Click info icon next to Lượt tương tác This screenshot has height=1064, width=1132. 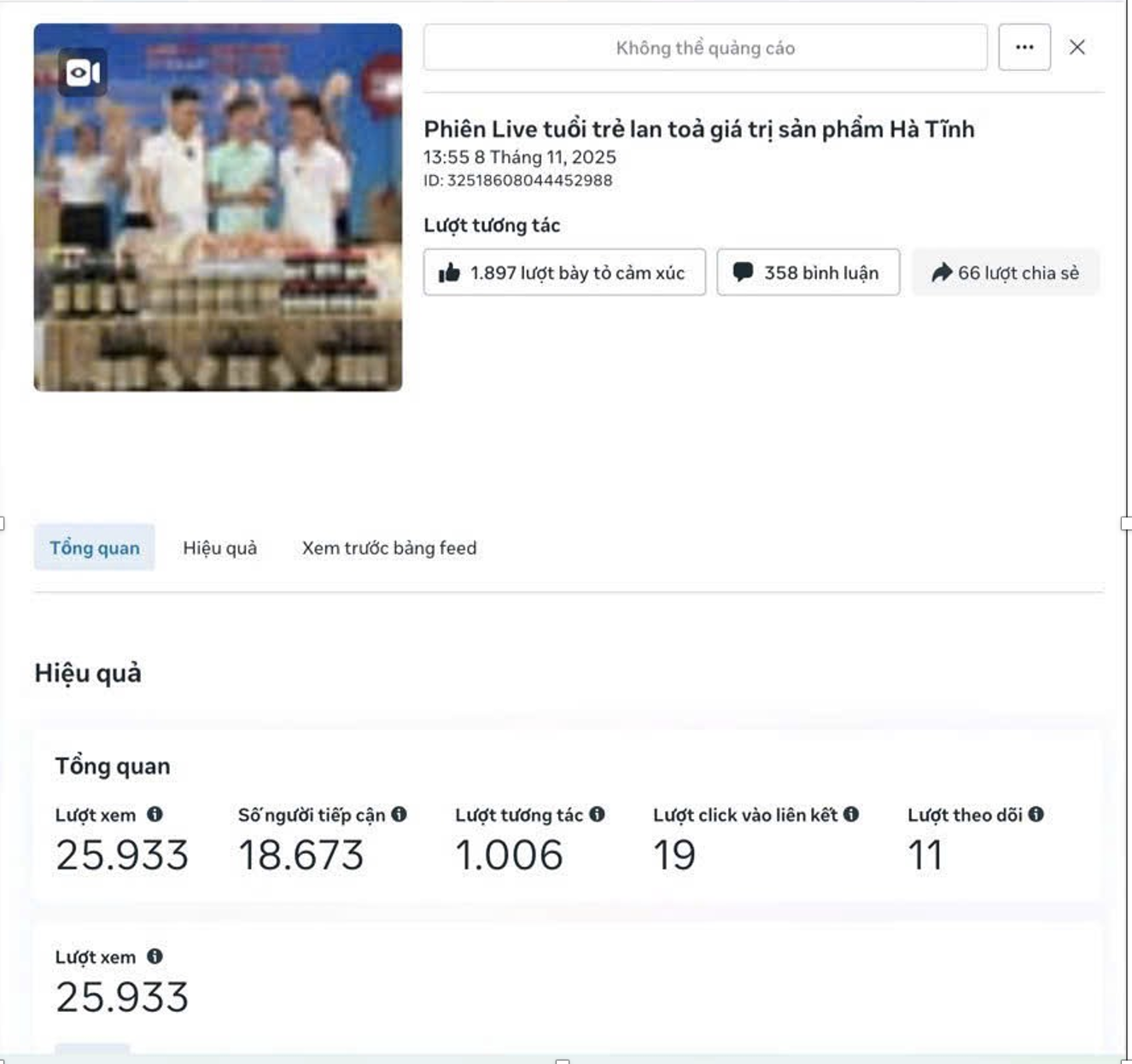pyautogui.click(x=597, y=815)
